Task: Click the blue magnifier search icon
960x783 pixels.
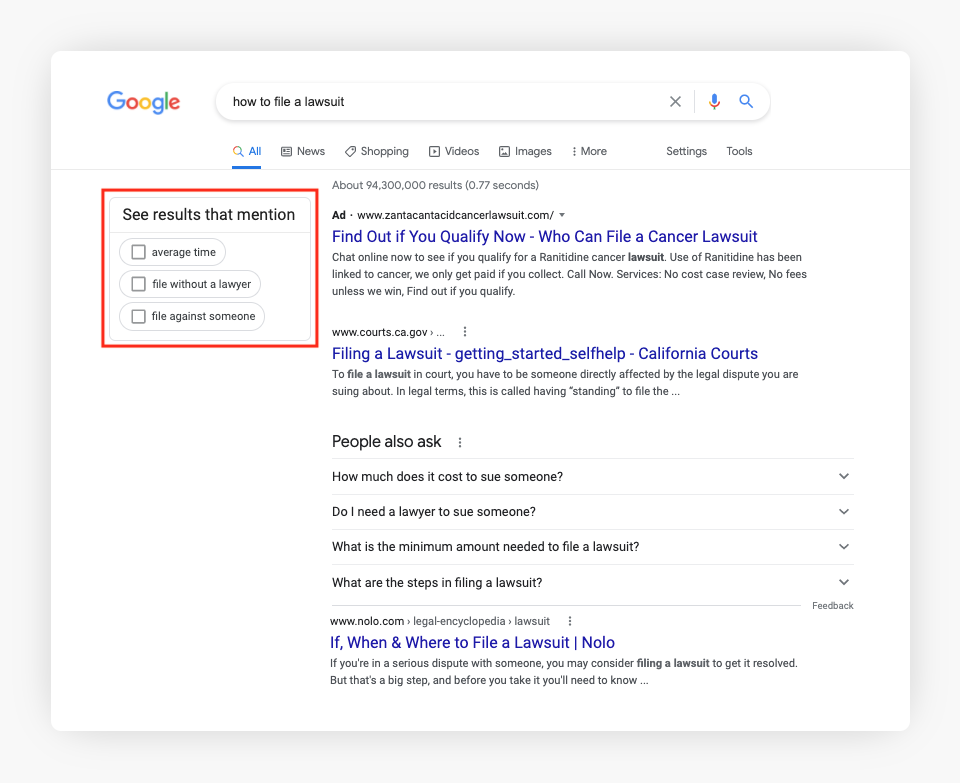Action: pyautogui.click(x=746, y=102)
